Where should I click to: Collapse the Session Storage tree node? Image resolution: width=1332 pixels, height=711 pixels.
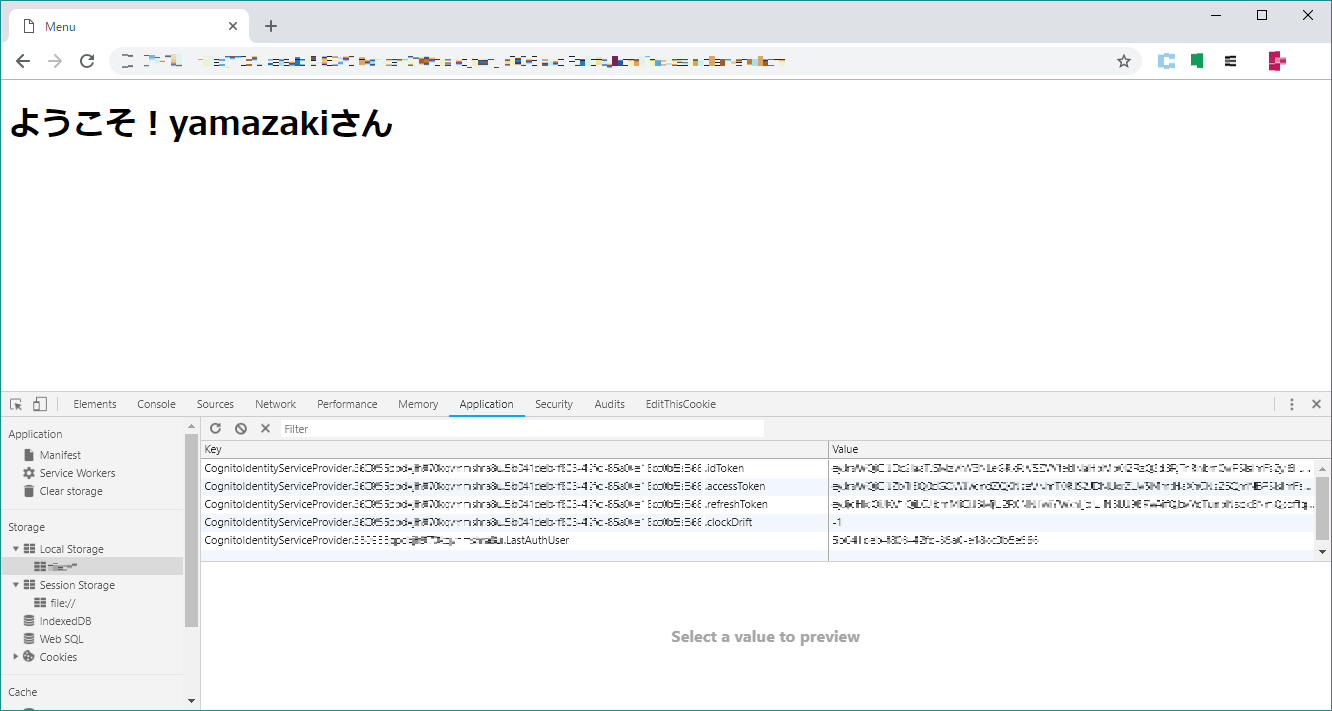point(16,585)
